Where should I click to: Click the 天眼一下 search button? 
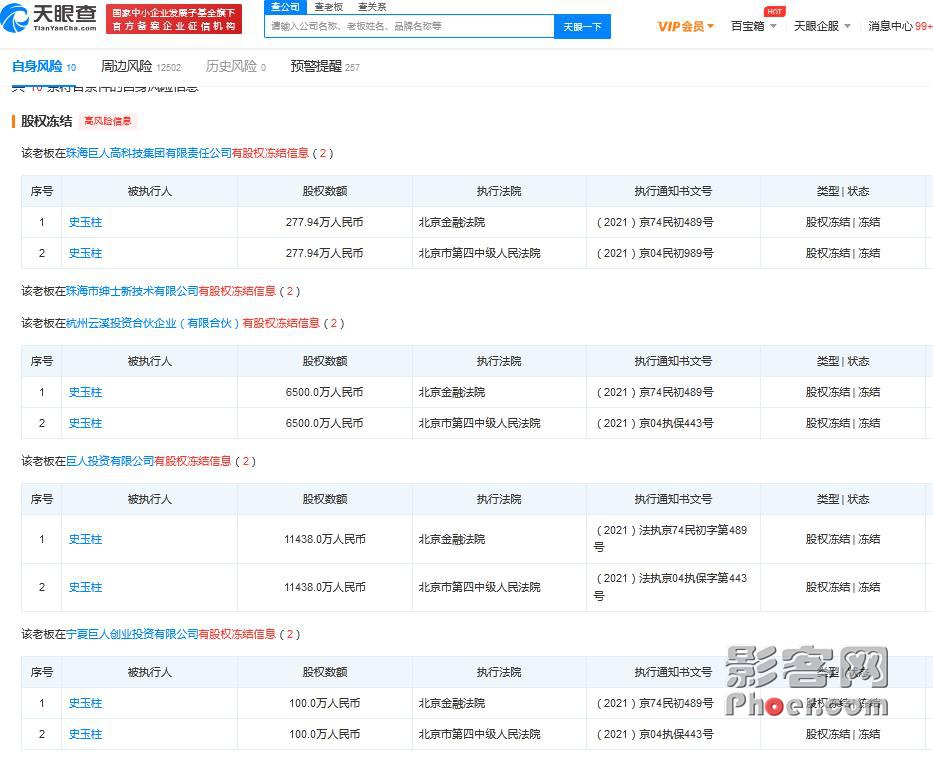[582, 27]
